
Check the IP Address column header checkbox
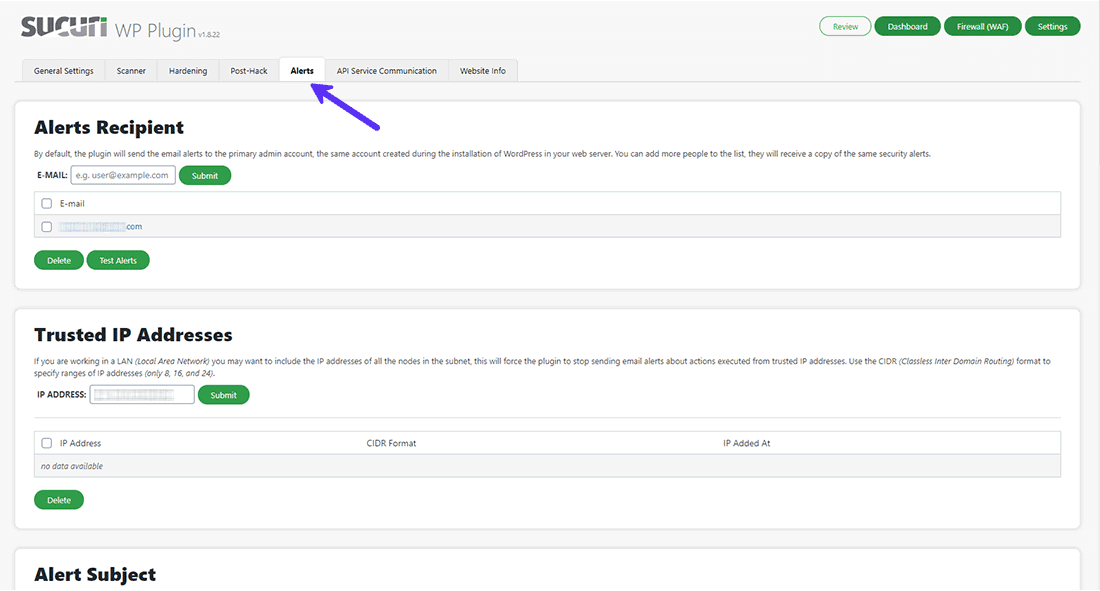tap(46, 443)
